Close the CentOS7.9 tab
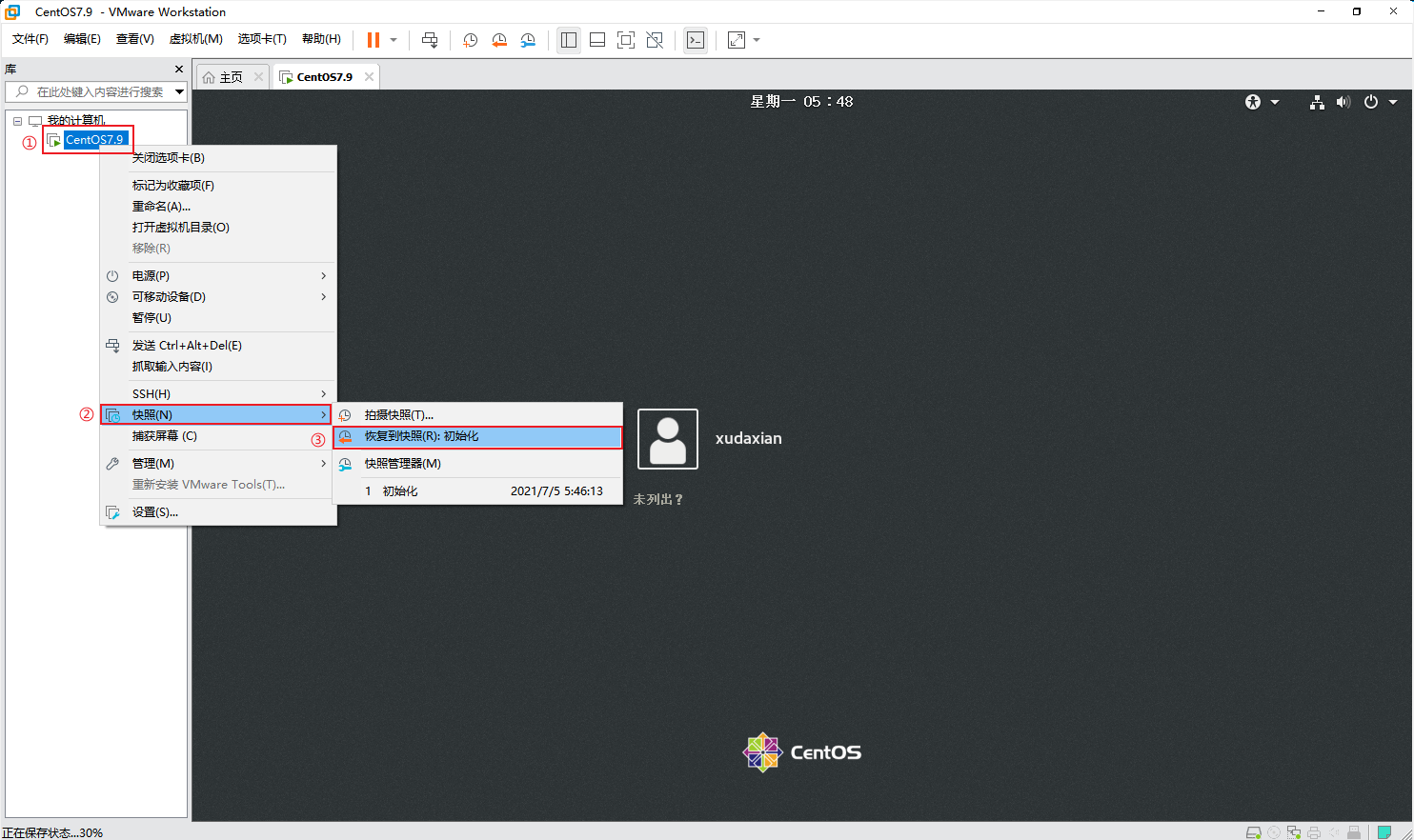 (369, 77)
